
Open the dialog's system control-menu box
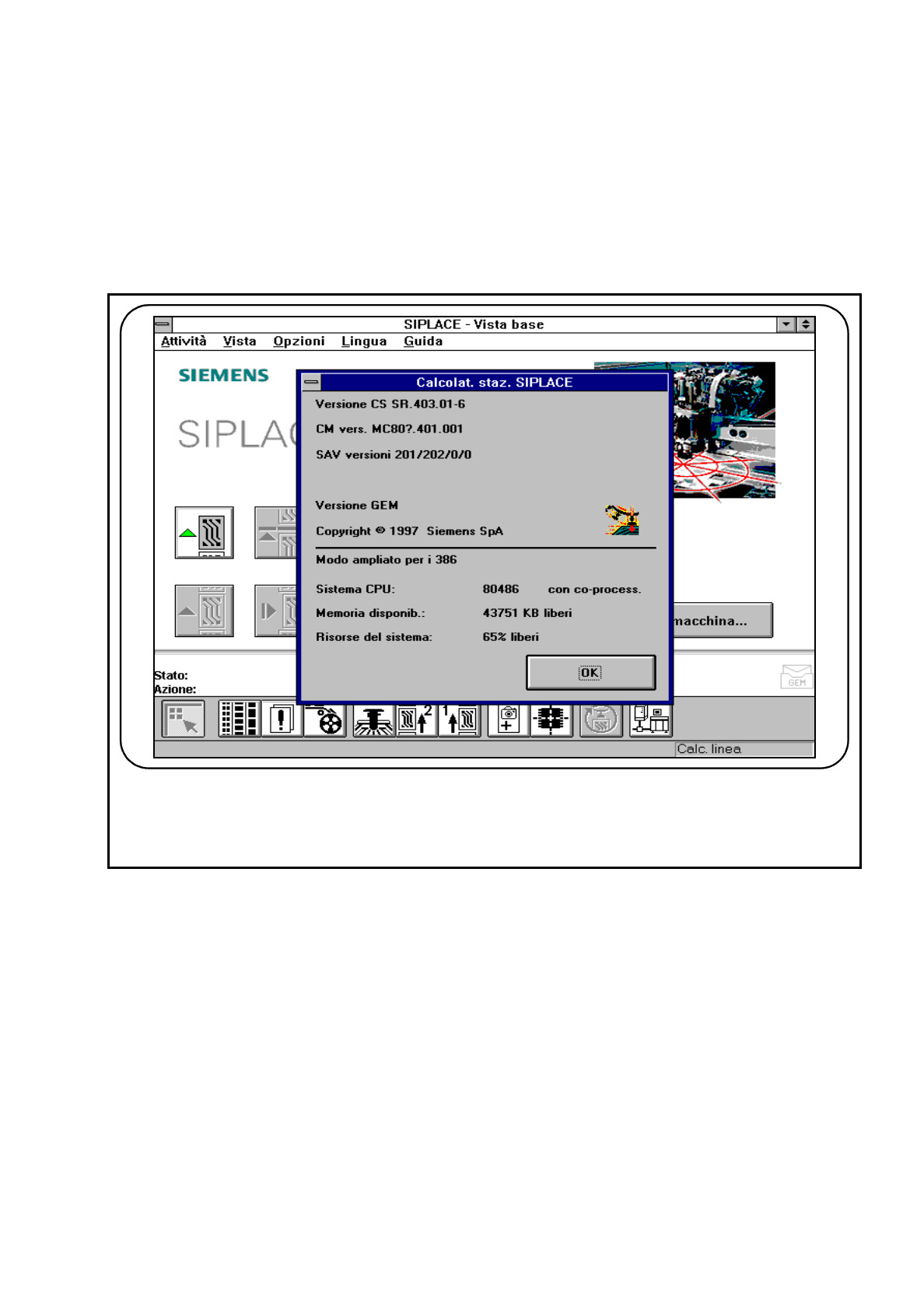click(311, 382)
